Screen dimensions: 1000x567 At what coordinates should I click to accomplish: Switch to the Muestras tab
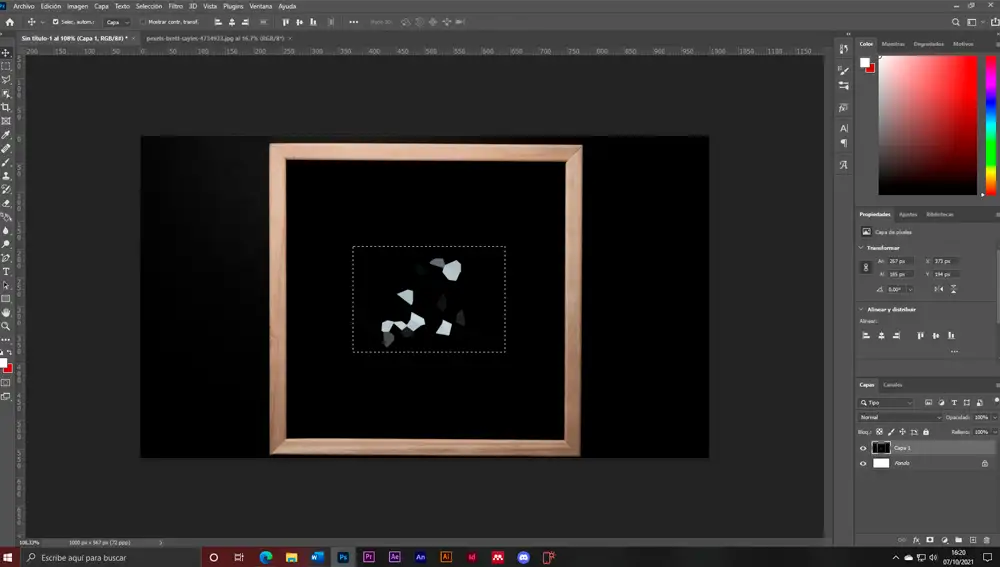[x=893, y=44]
